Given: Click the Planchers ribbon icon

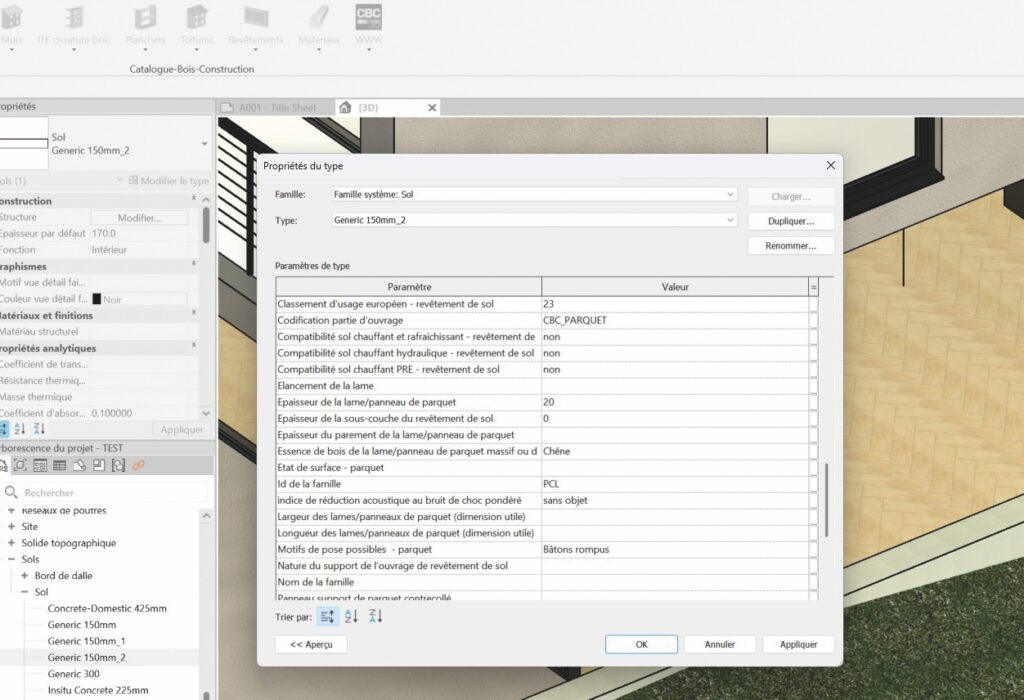Looking at the screenshot, I should point(145,18).
